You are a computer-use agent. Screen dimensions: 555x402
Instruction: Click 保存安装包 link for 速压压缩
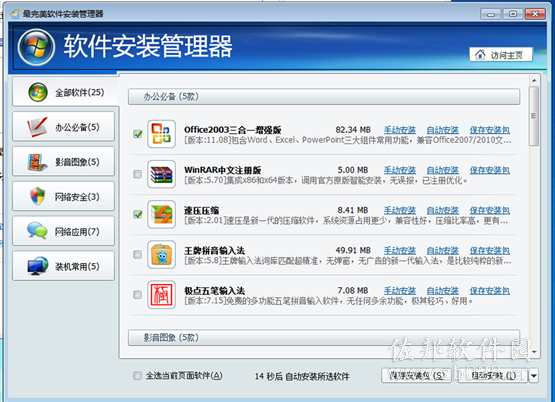(x=490, y=210)
